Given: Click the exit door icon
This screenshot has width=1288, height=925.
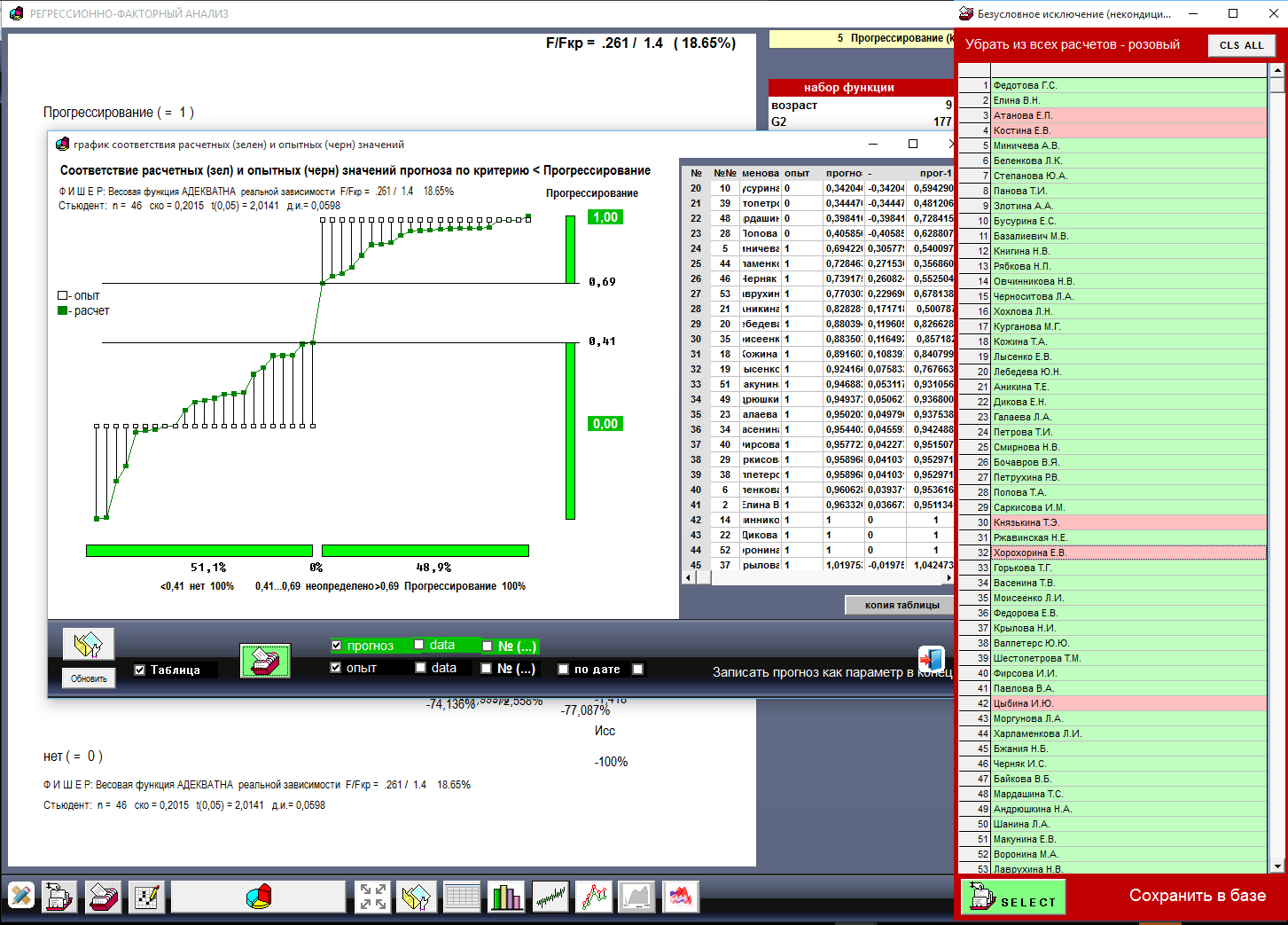Looking at the screenshot, I should coord(931,659).
